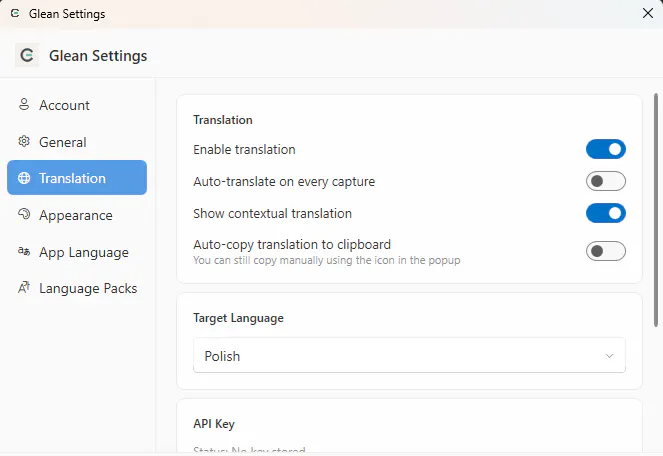The width and height of the screenshot is (663, 456).
Task: Switch to Appearance settings
Action: [x=77, y=215]
